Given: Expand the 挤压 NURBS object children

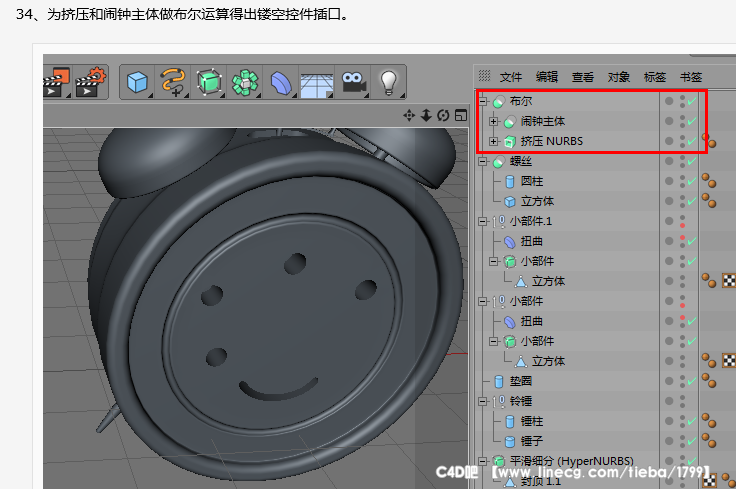Looking at the screenshot, I should tap(493, 141).
